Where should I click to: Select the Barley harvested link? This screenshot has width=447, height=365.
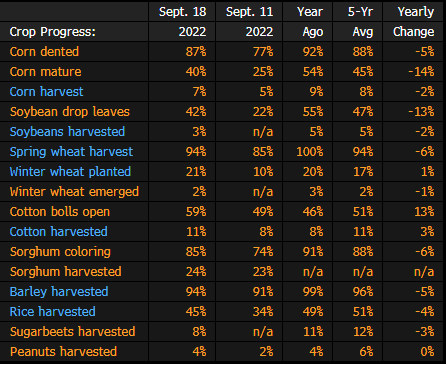pyautogui.click(x=59, y=292)
